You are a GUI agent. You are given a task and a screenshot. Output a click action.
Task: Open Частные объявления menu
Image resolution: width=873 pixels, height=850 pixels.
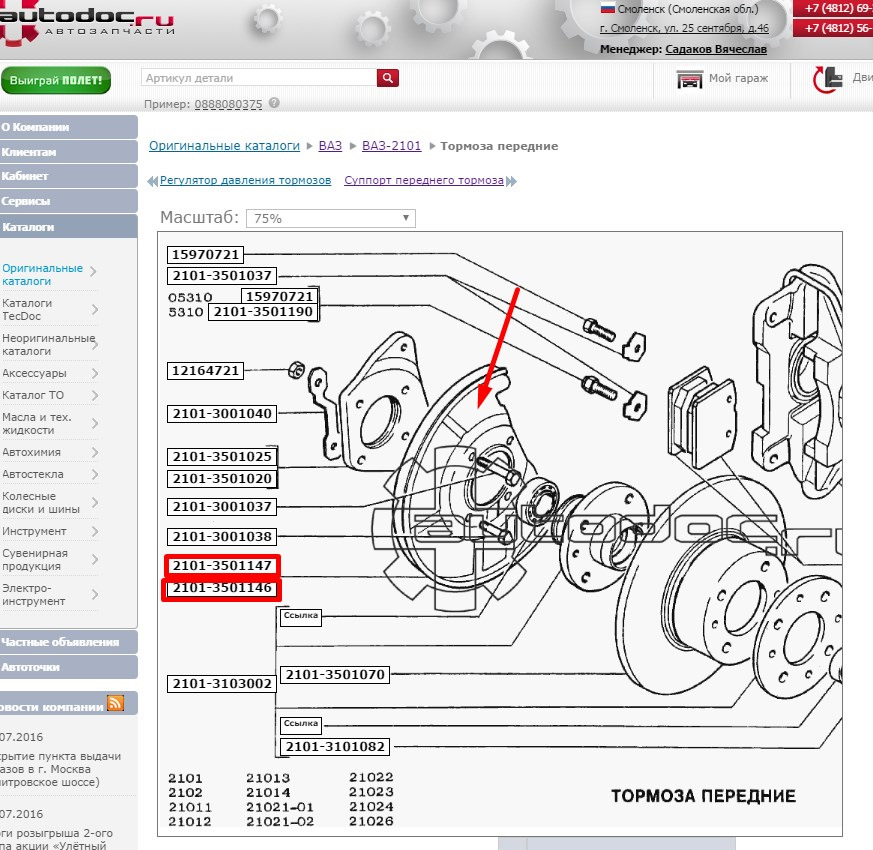pos(68,642)
